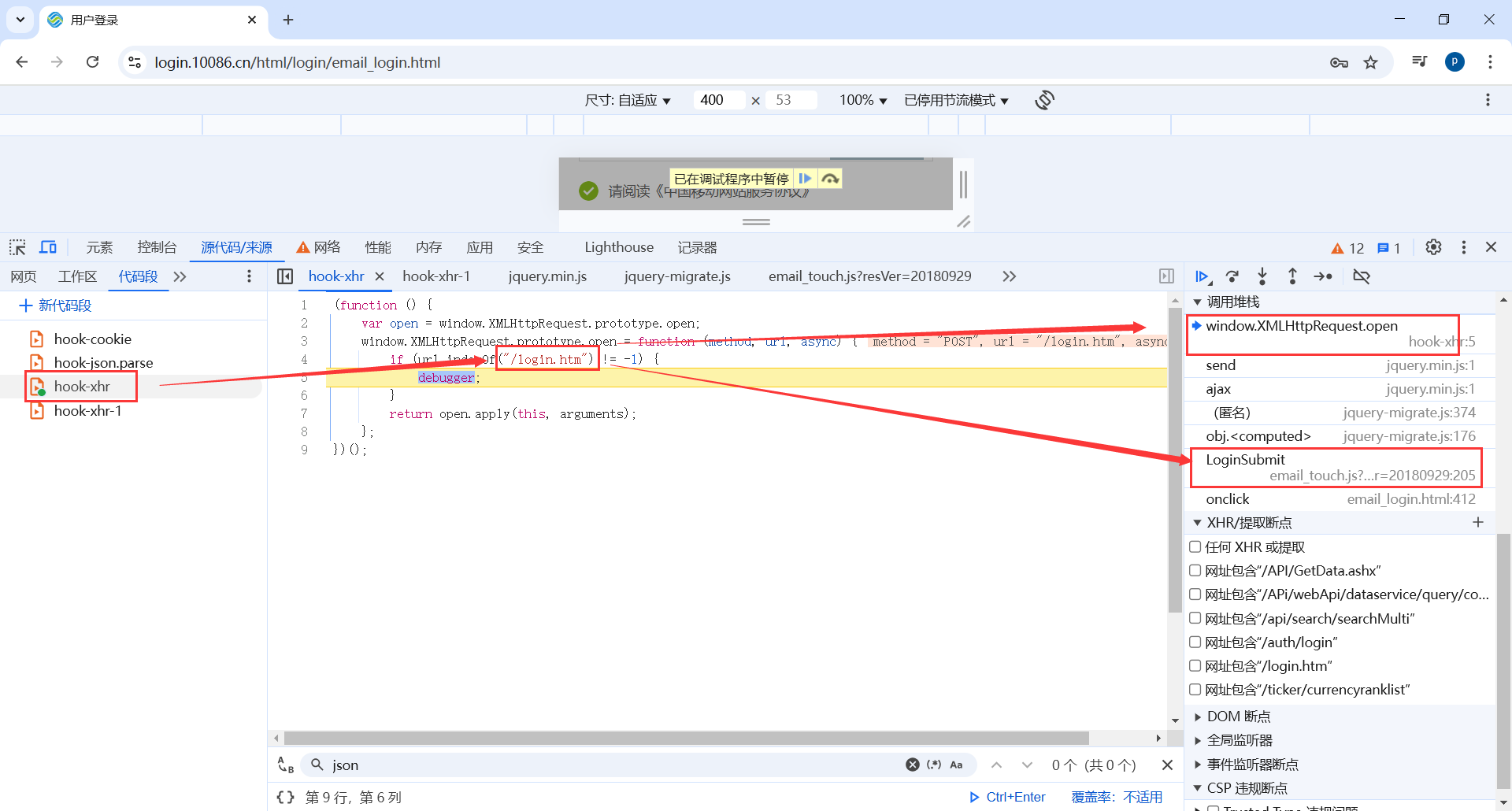Edit the viewport width field 400
The height and width of the screenshot is (811, 1512).
(718, 100)
